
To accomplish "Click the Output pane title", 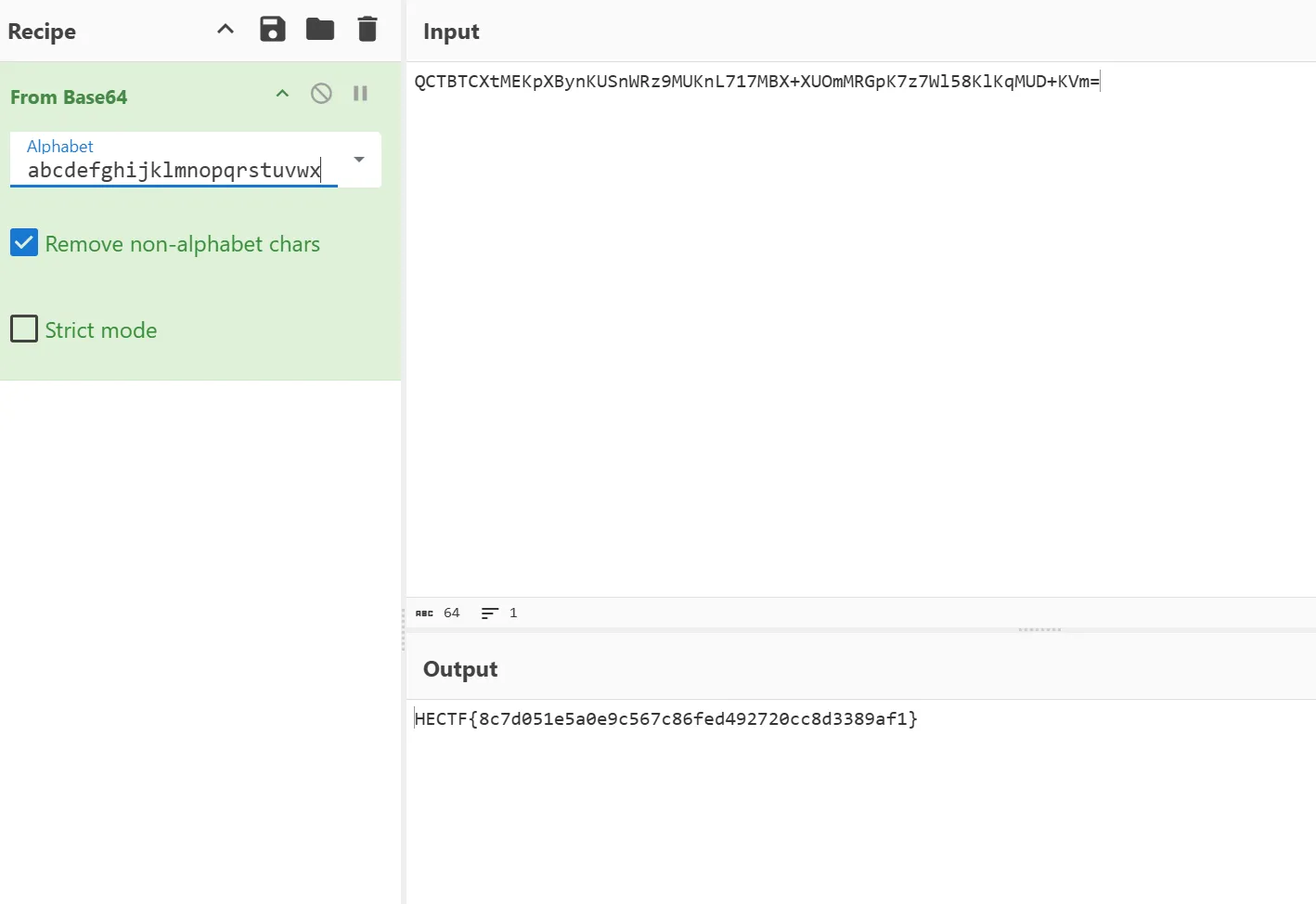I will [x=460, y=669].
